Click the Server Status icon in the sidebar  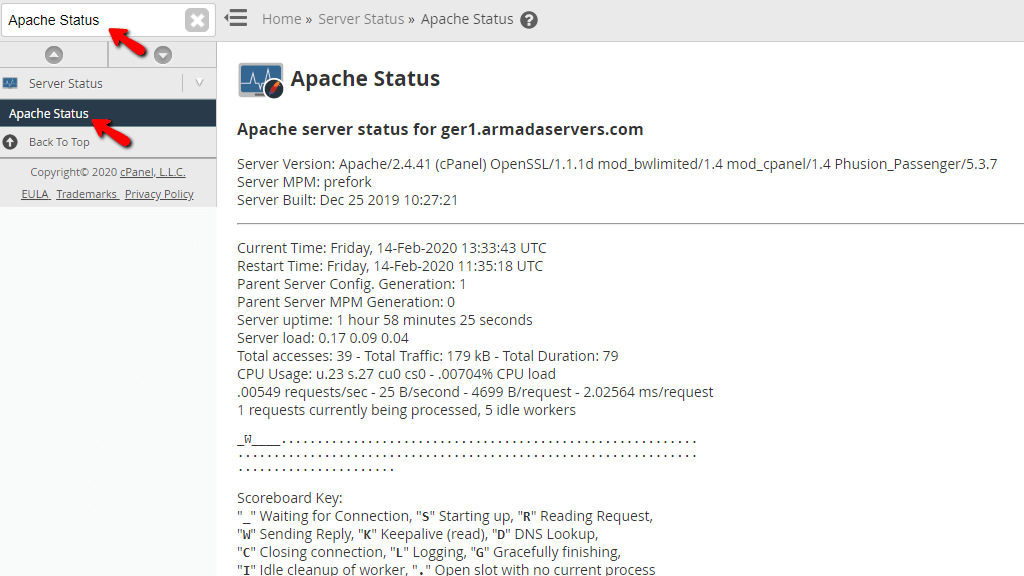click(x=13, y=83)
